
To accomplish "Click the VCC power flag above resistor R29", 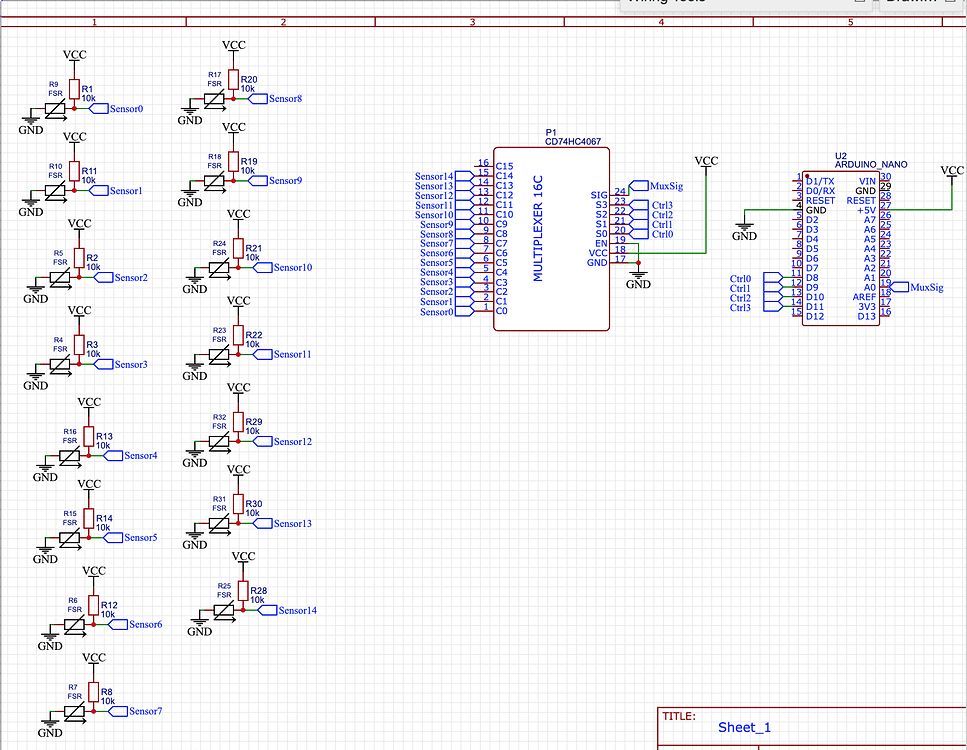I will point(237,392).
